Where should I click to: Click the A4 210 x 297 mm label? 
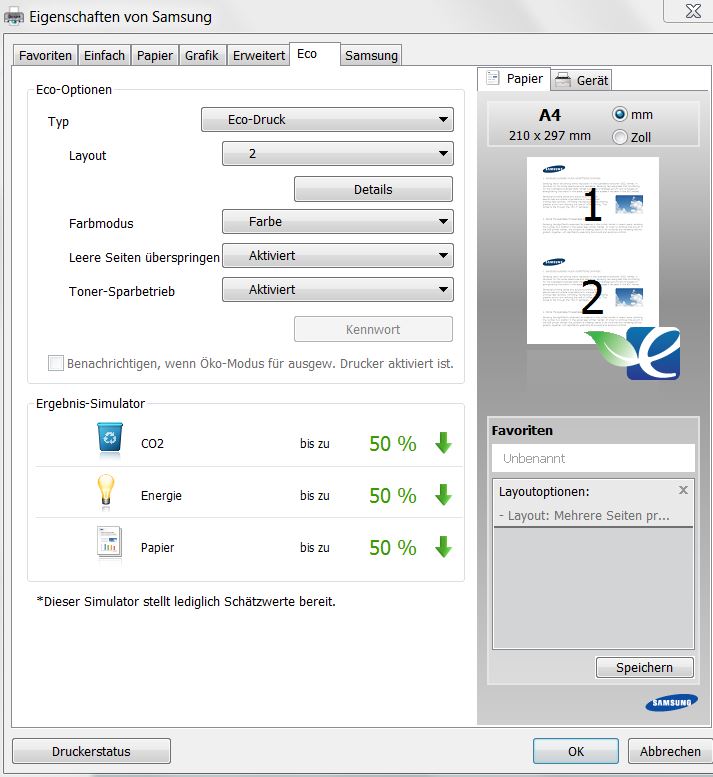click(x=550, y=125)
